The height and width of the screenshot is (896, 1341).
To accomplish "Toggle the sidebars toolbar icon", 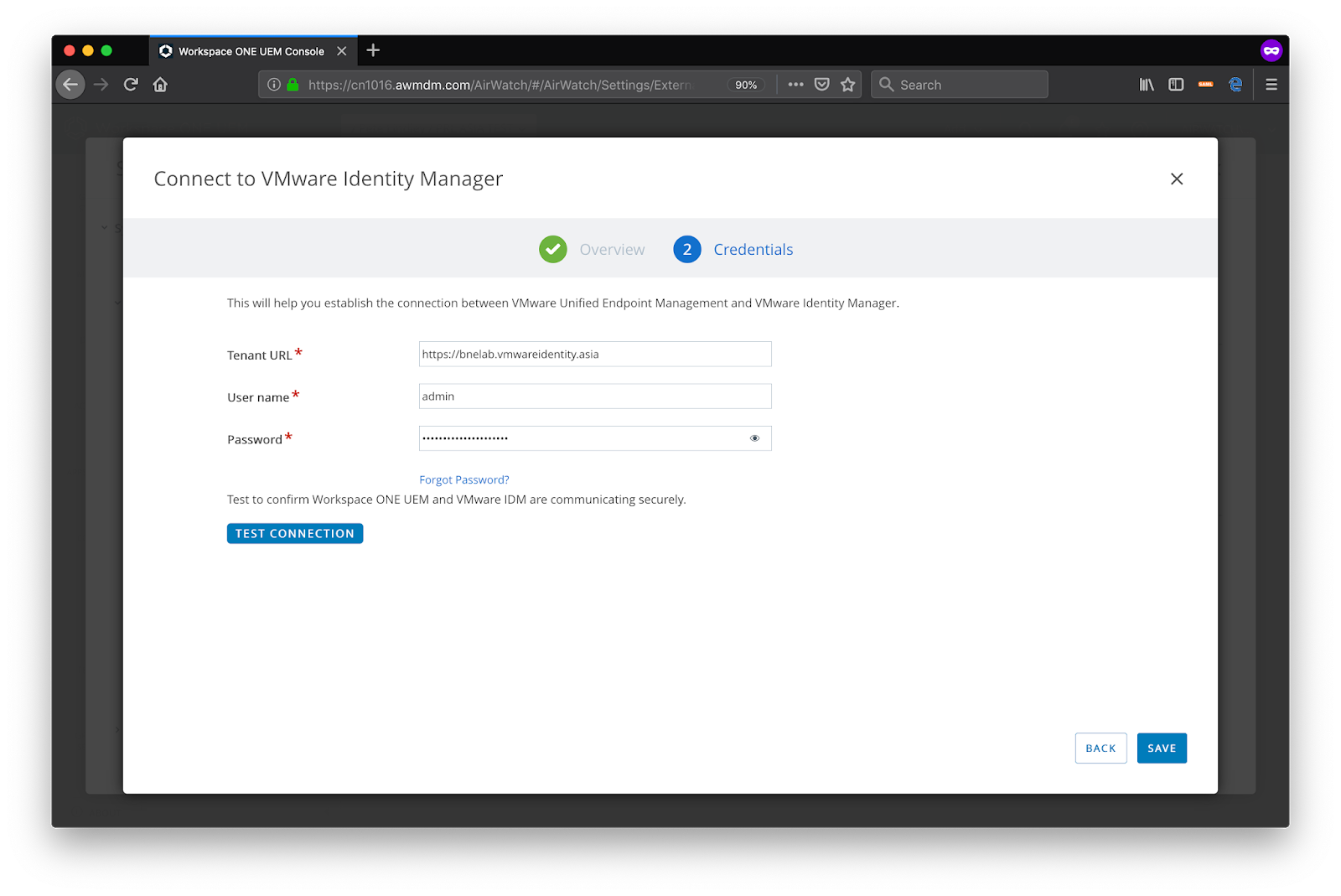I will (x=1176, y=85).
